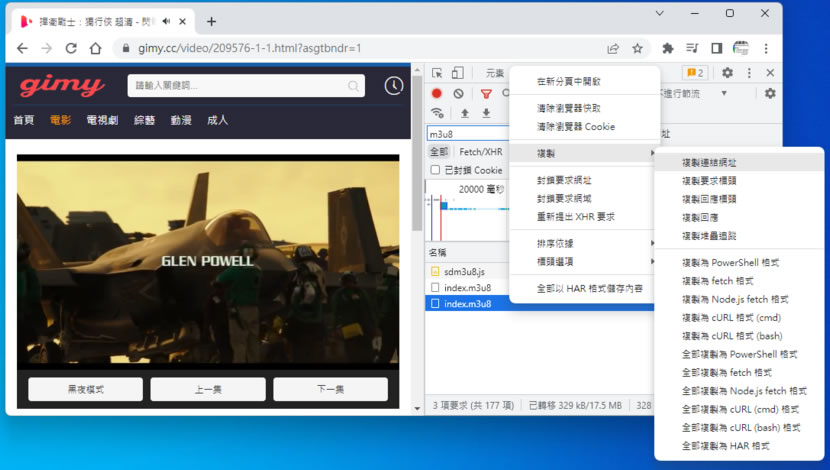Viewport: 830px width, 470px height.
Task: Share this page using the share icon
Action: coord(613,49)
